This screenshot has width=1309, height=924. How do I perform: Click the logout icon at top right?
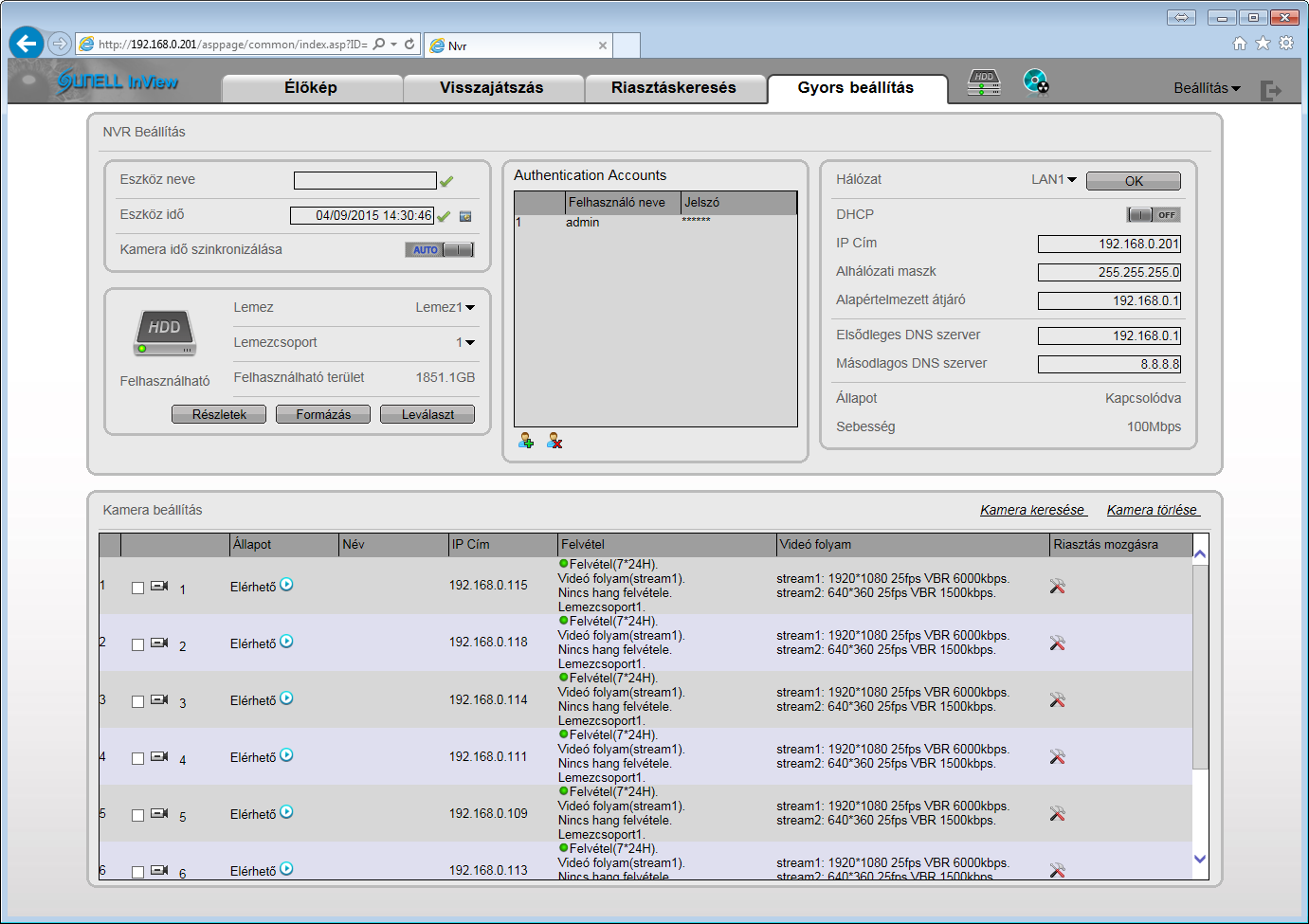click(1270, 90)
